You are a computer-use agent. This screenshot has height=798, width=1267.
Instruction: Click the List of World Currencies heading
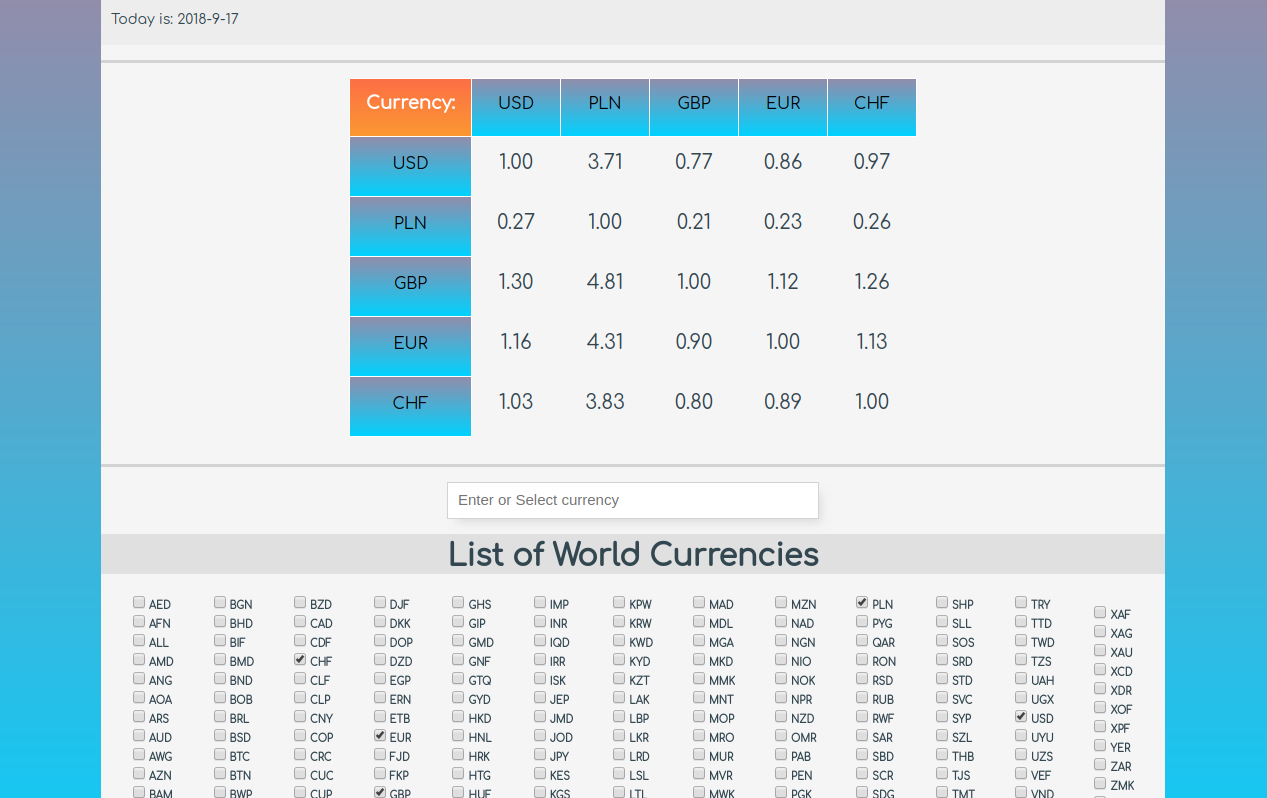coord(633,554)
